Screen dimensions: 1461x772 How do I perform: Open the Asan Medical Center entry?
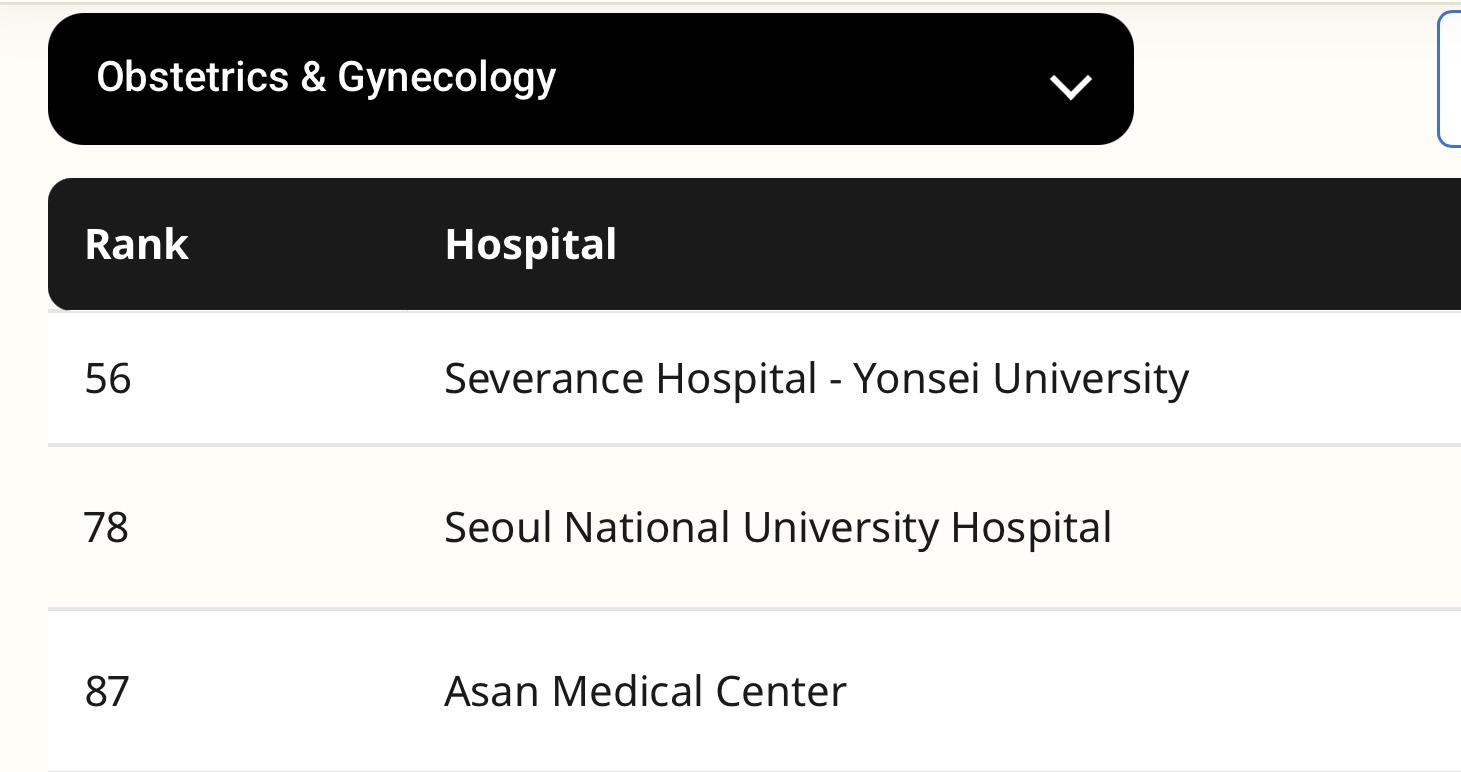point(645,692)
